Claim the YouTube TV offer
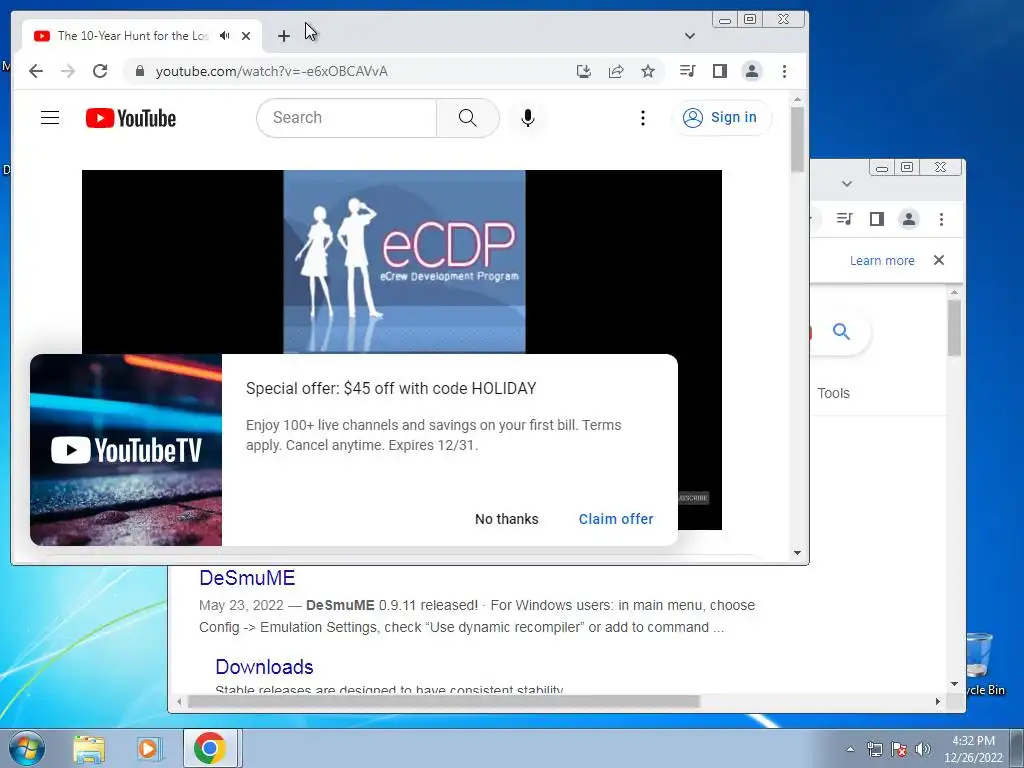The width and height of the screenshot is (1024, 768). pyautogui.click(x=616, y=519)
